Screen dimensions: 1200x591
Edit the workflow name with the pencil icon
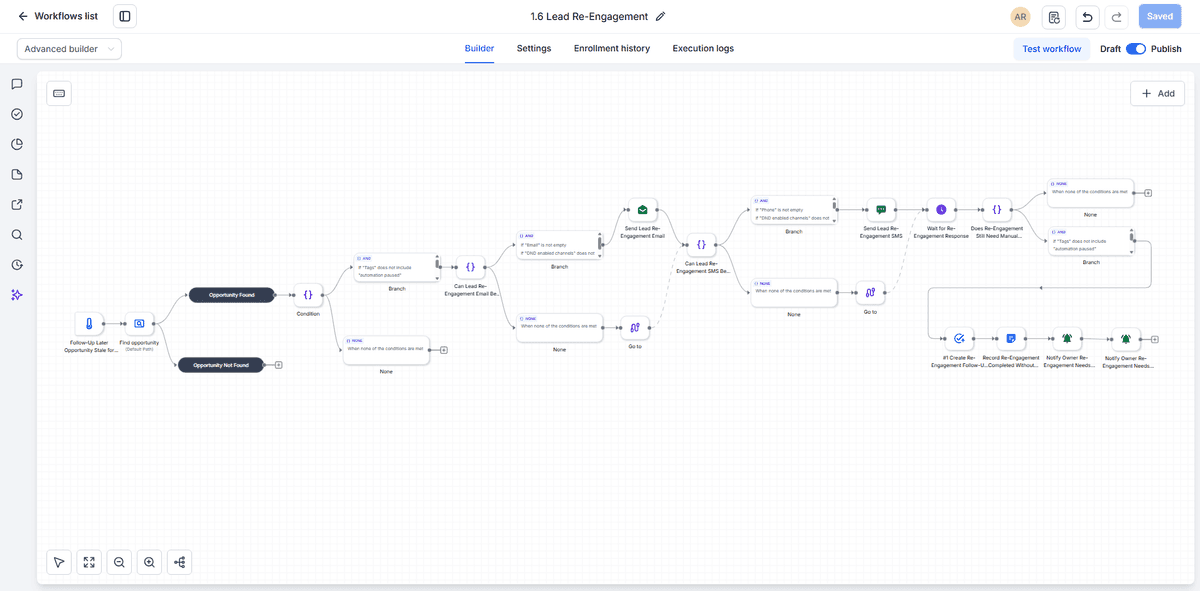tap(659, 16)
